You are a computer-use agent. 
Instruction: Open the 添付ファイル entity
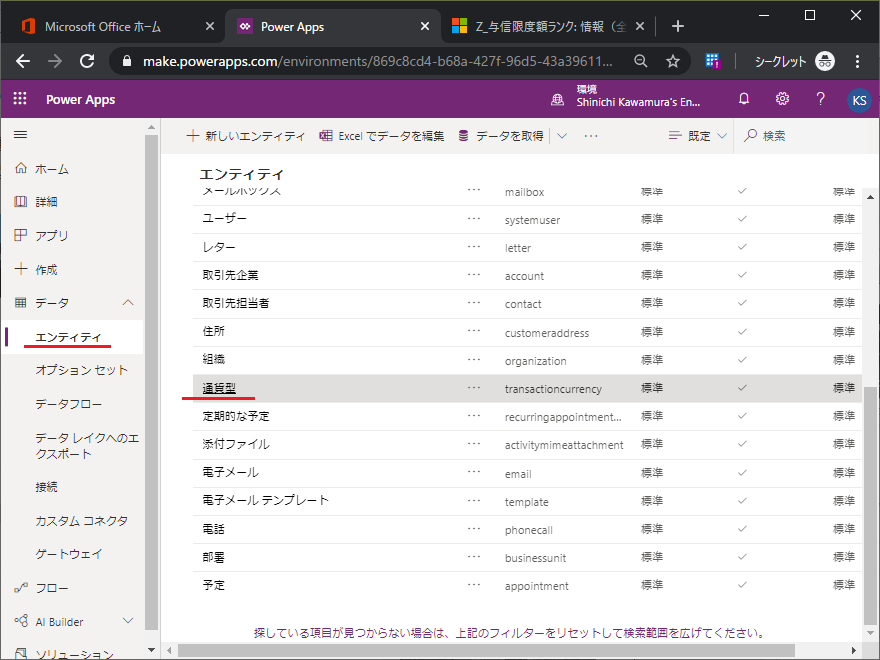236,444
